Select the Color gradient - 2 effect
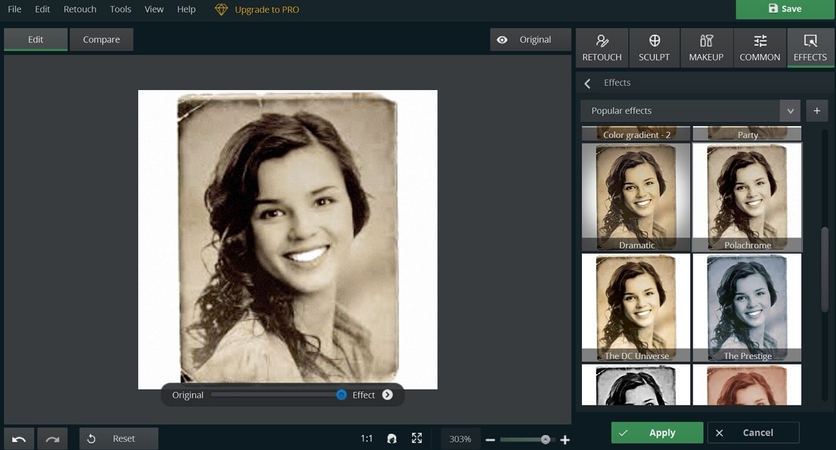The width and height of the screenshot is (836, 450). pyautogui.click(x=636, y=133)
